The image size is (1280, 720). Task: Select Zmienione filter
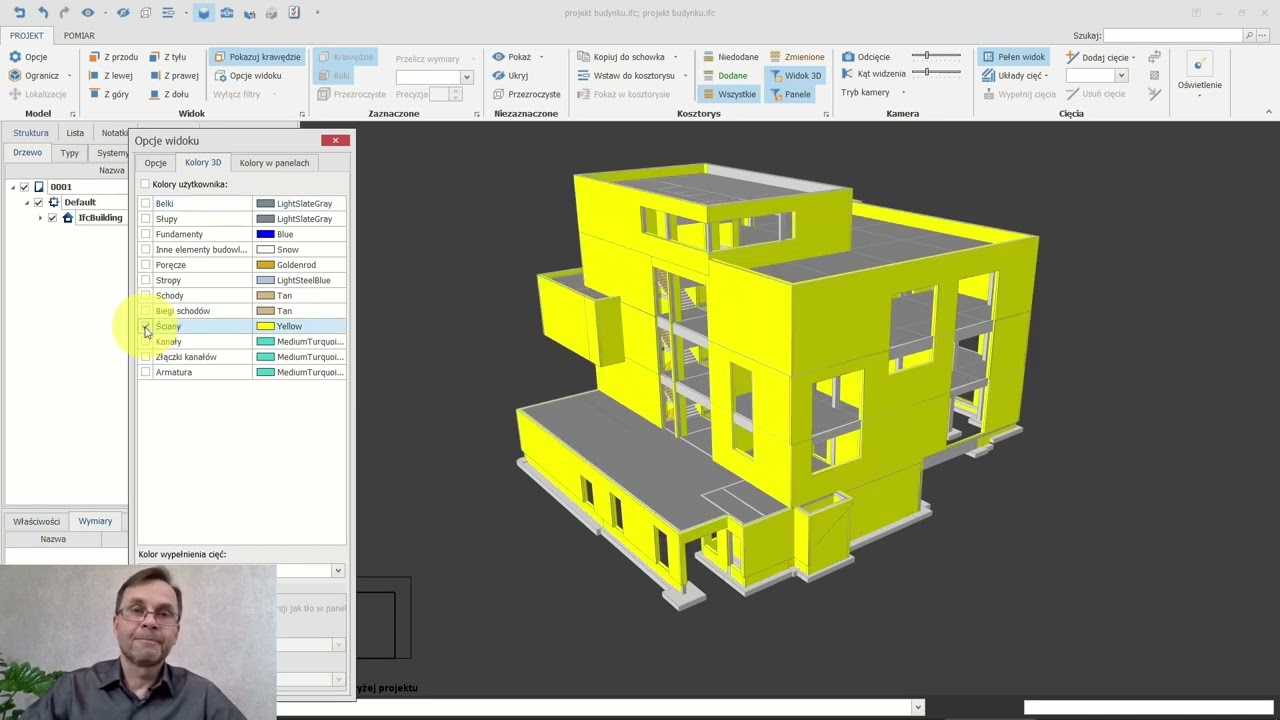click(796, 57)
